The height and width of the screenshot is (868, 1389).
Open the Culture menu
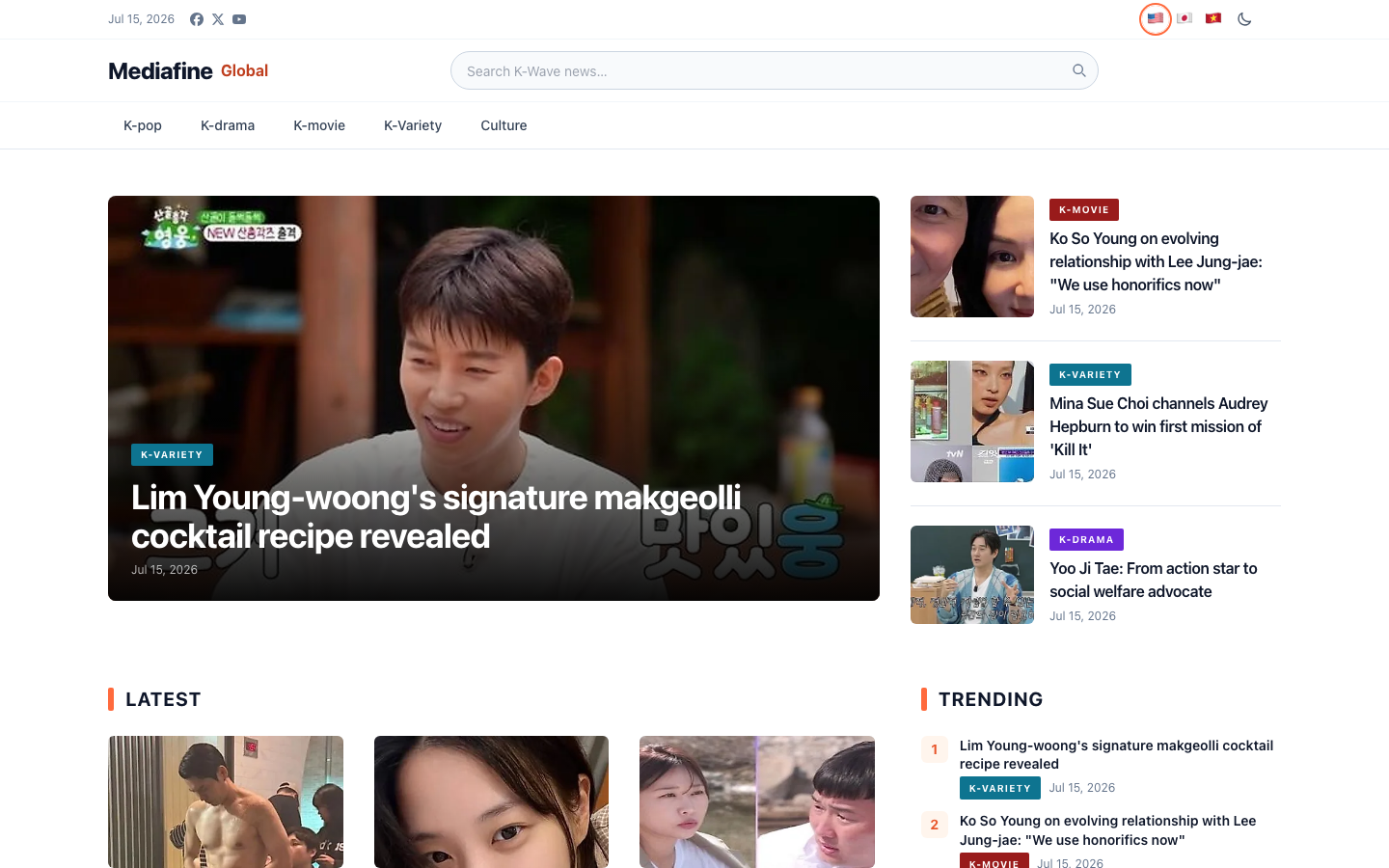click(504, 125)
